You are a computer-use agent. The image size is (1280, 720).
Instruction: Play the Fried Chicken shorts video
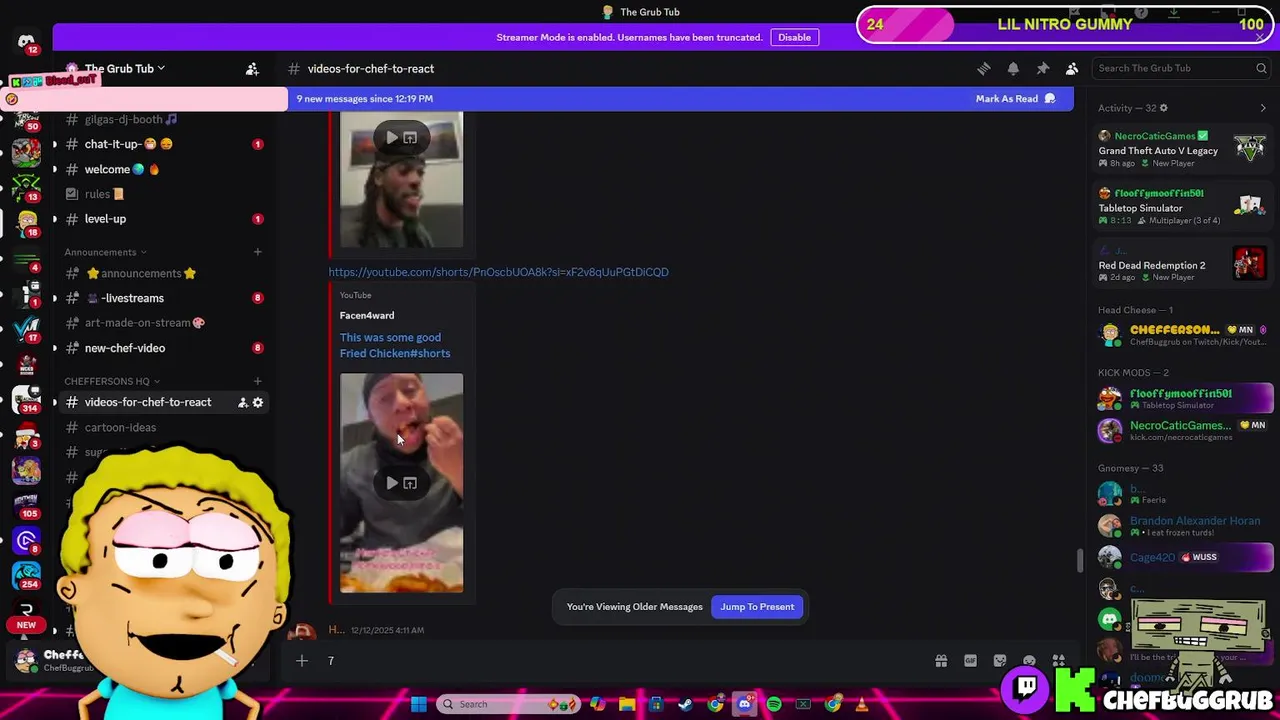pos(391,483)
